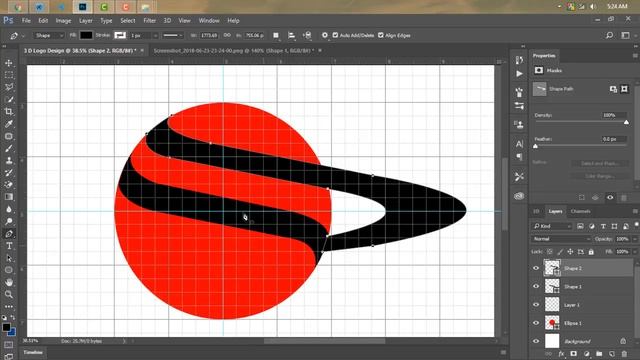
Task: Open the layer Fill dropdown arrow
Action: pyautogui.click(x=634, y=252)
